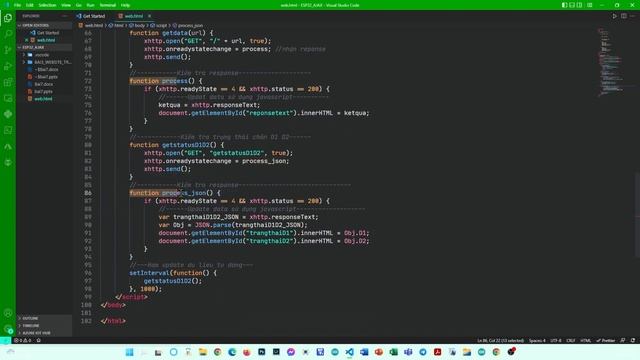Open the Help menu
The width and height of the screenshot is (640, 360).
pos(125,5)
